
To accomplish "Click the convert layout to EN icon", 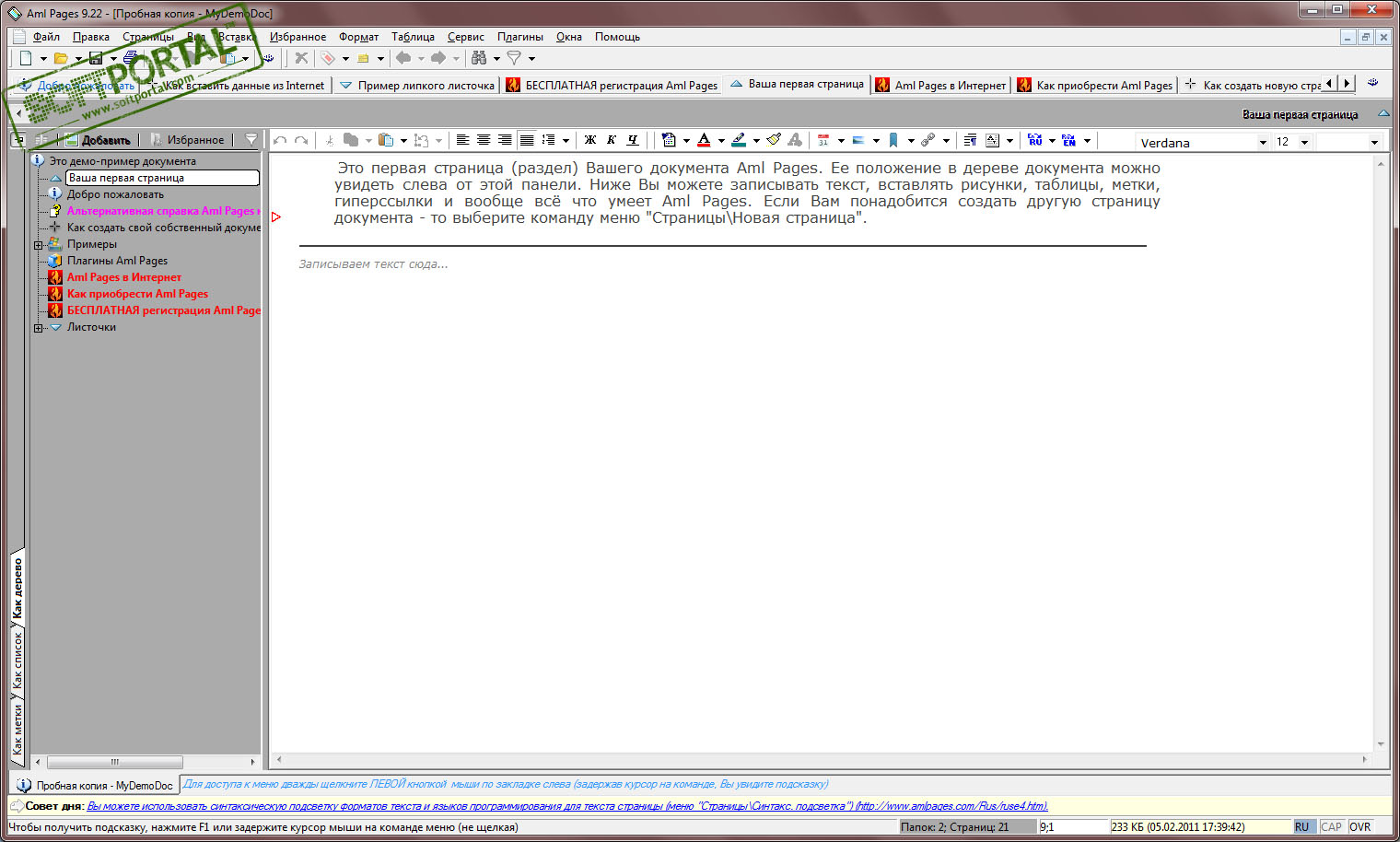I will tap(1069, 141).
